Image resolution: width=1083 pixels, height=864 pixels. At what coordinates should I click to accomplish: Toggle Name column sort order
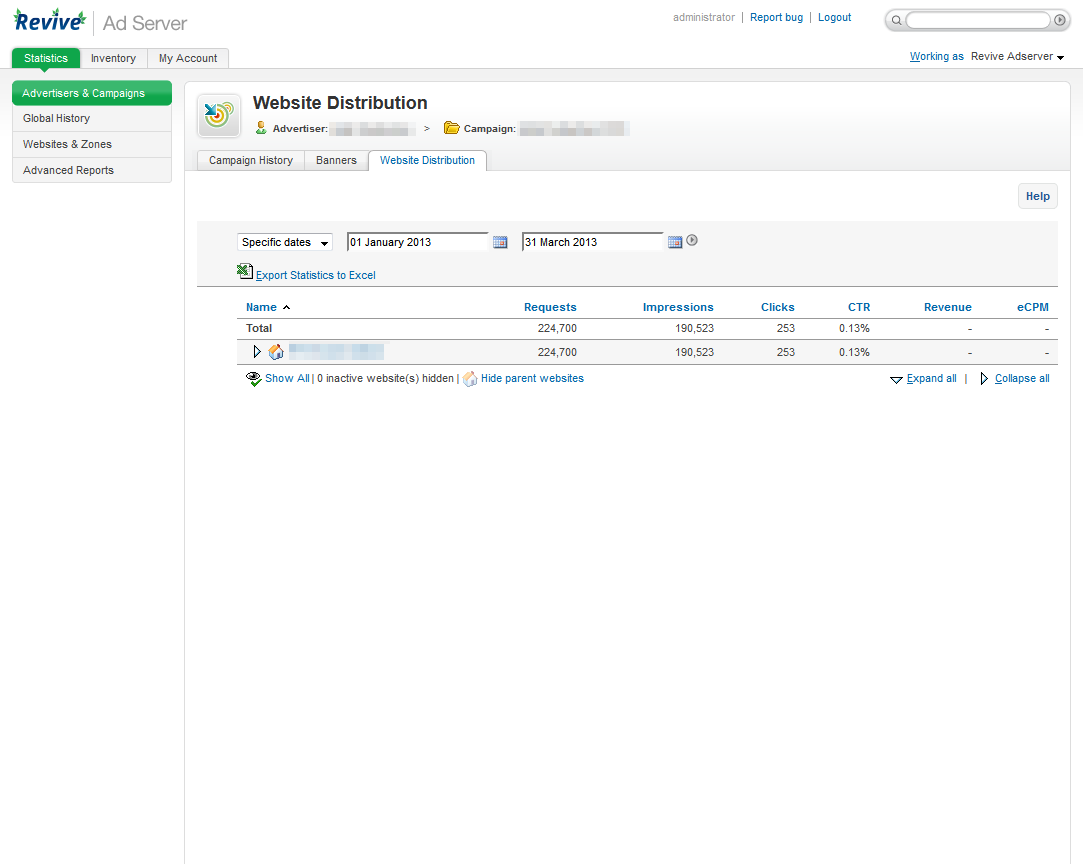click(x=260, y=307)
